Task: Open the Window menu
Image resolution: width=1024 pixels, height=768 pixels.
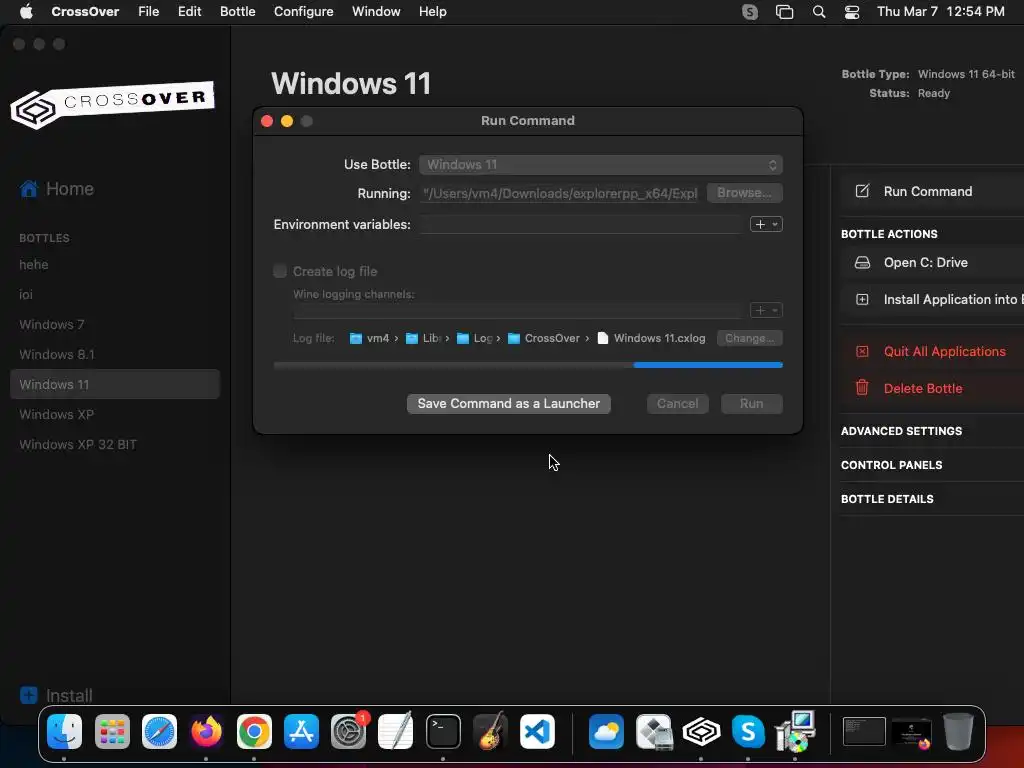Action: [x=376, y=12]
